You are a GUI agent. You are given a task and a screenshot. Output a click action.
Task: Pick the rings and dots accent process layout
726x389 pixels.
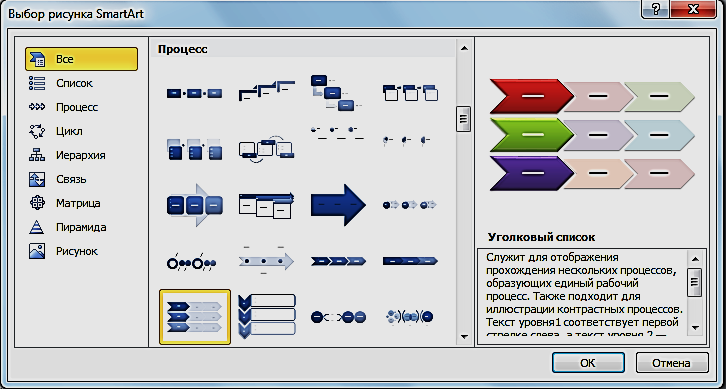(191, 263)
